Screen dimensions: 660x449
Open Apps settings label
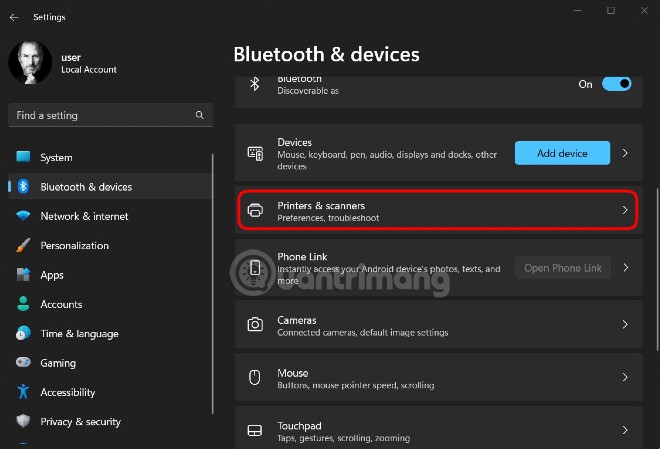click(52, 275)
